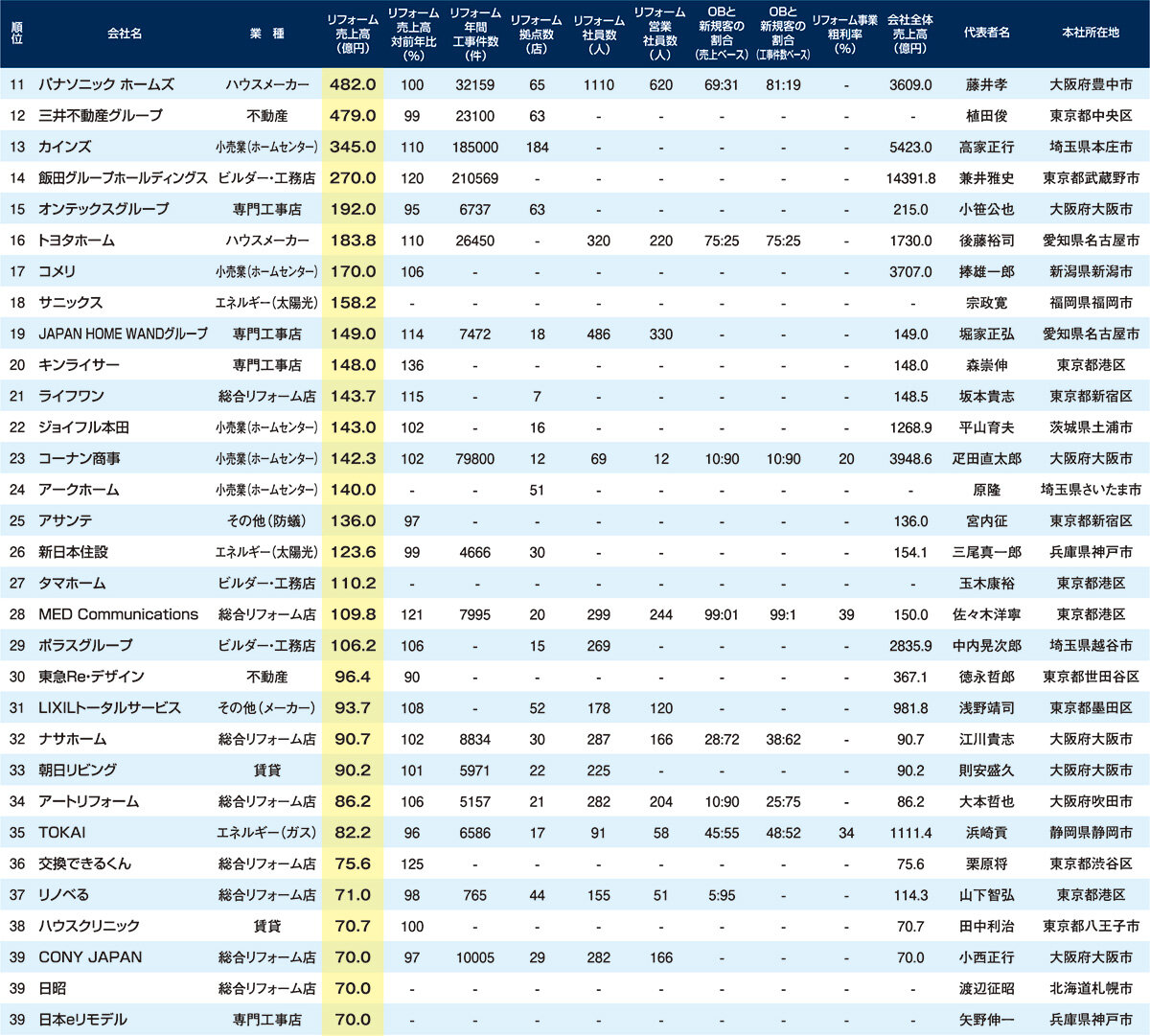Click representative name 佐々木洋寧
Screen dimensions: 1150x1036
coord(986,614)
